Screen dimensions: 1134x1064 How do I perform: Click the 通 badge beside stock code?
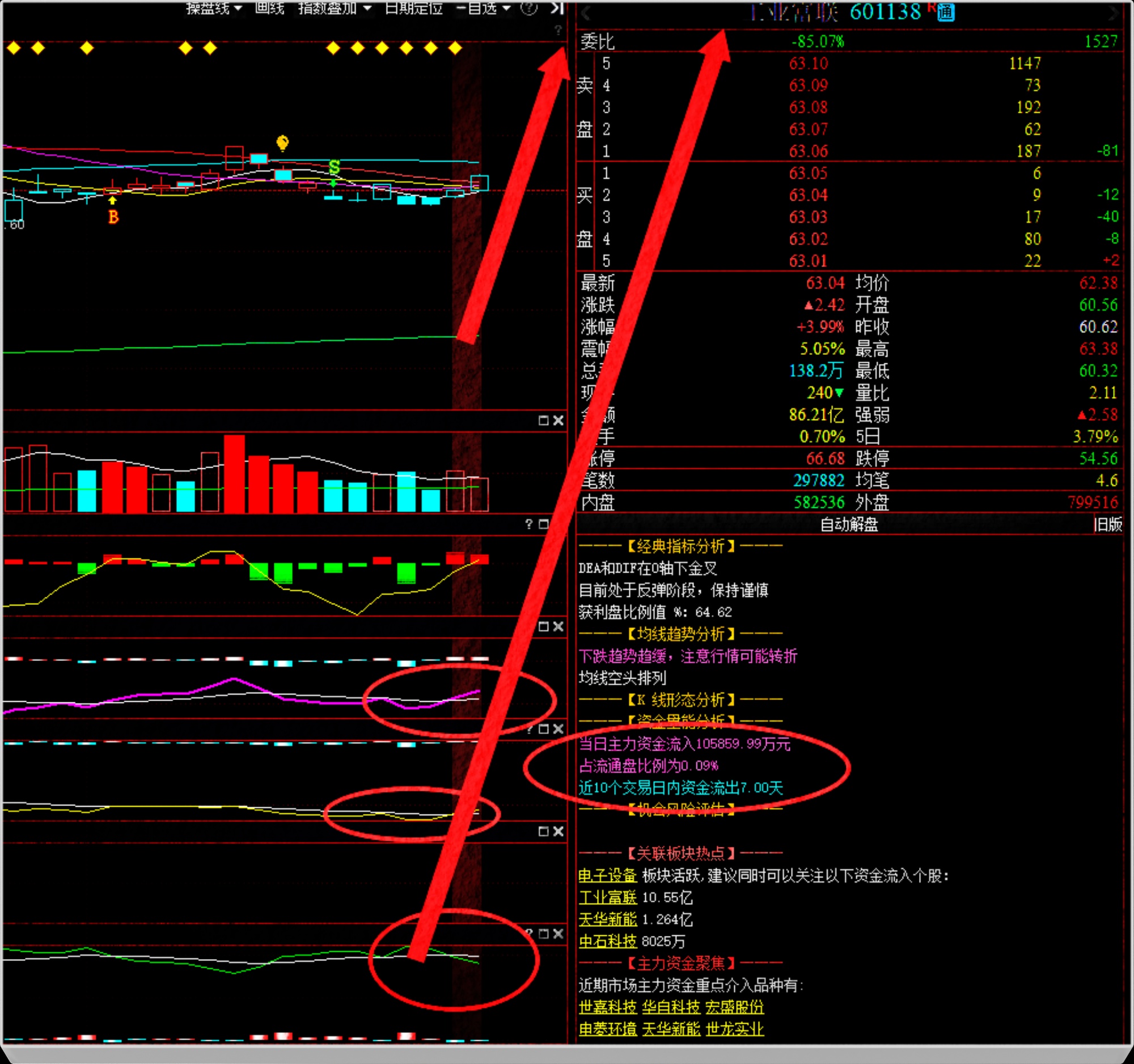pos(946,11)
